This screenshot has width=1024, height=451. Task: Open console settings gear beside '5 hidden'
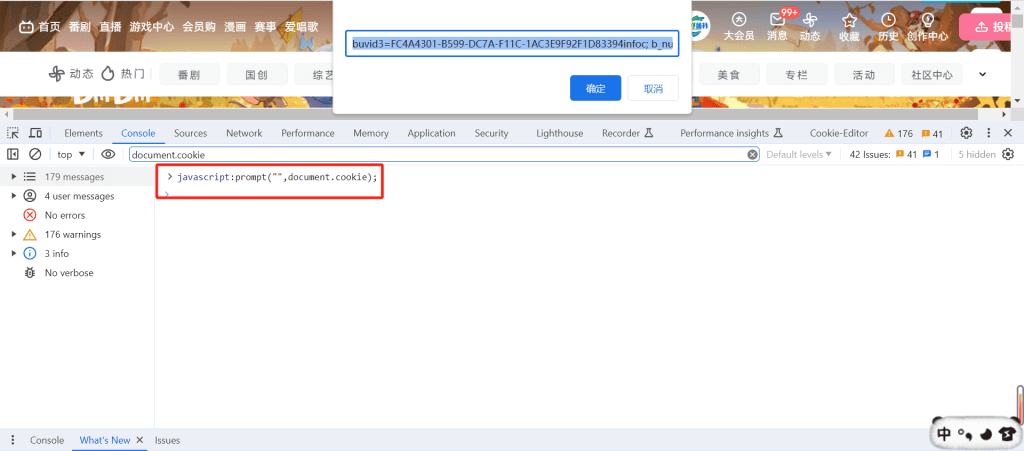tap(1008, 154)
